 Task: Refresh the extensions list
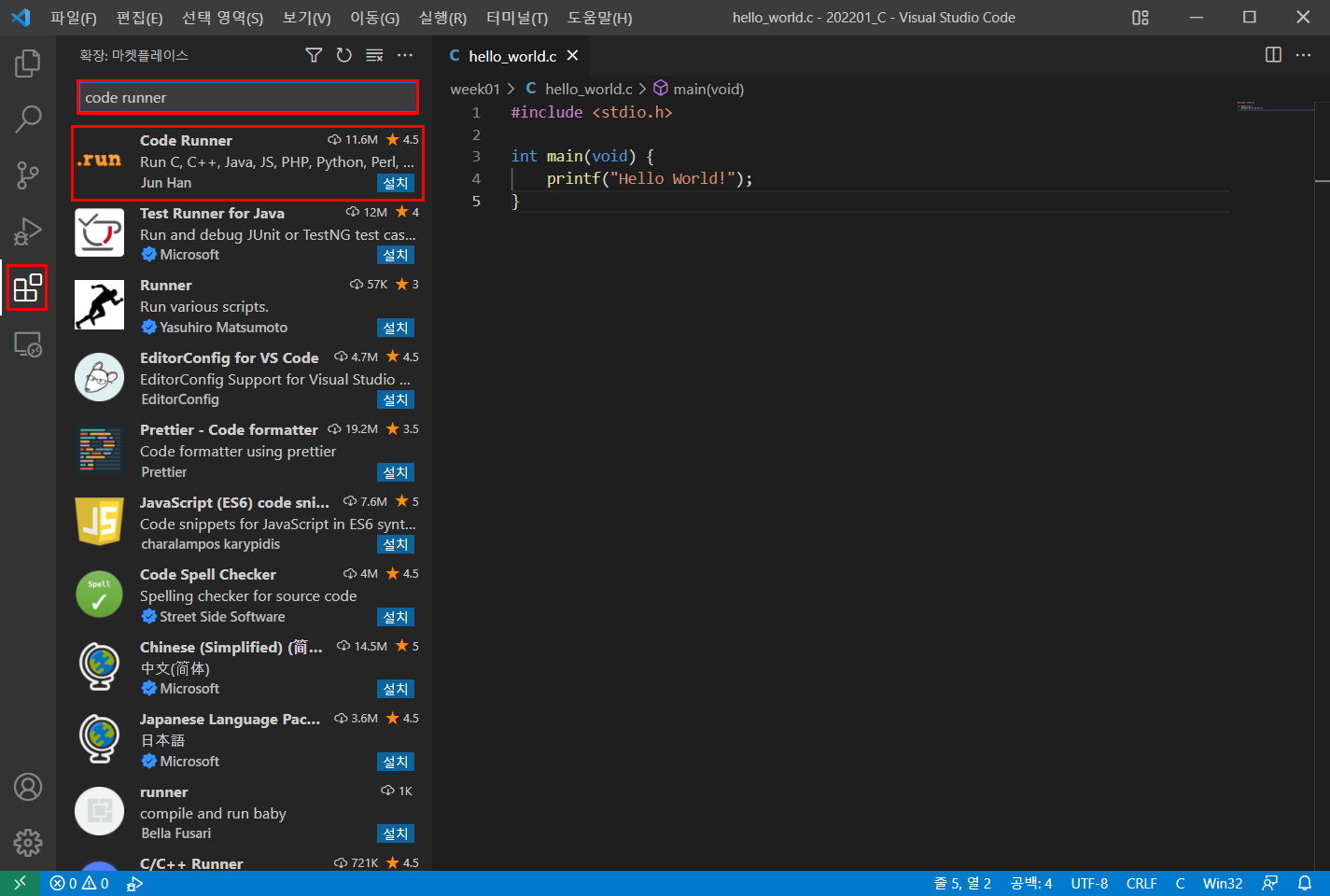click(344, 56)
